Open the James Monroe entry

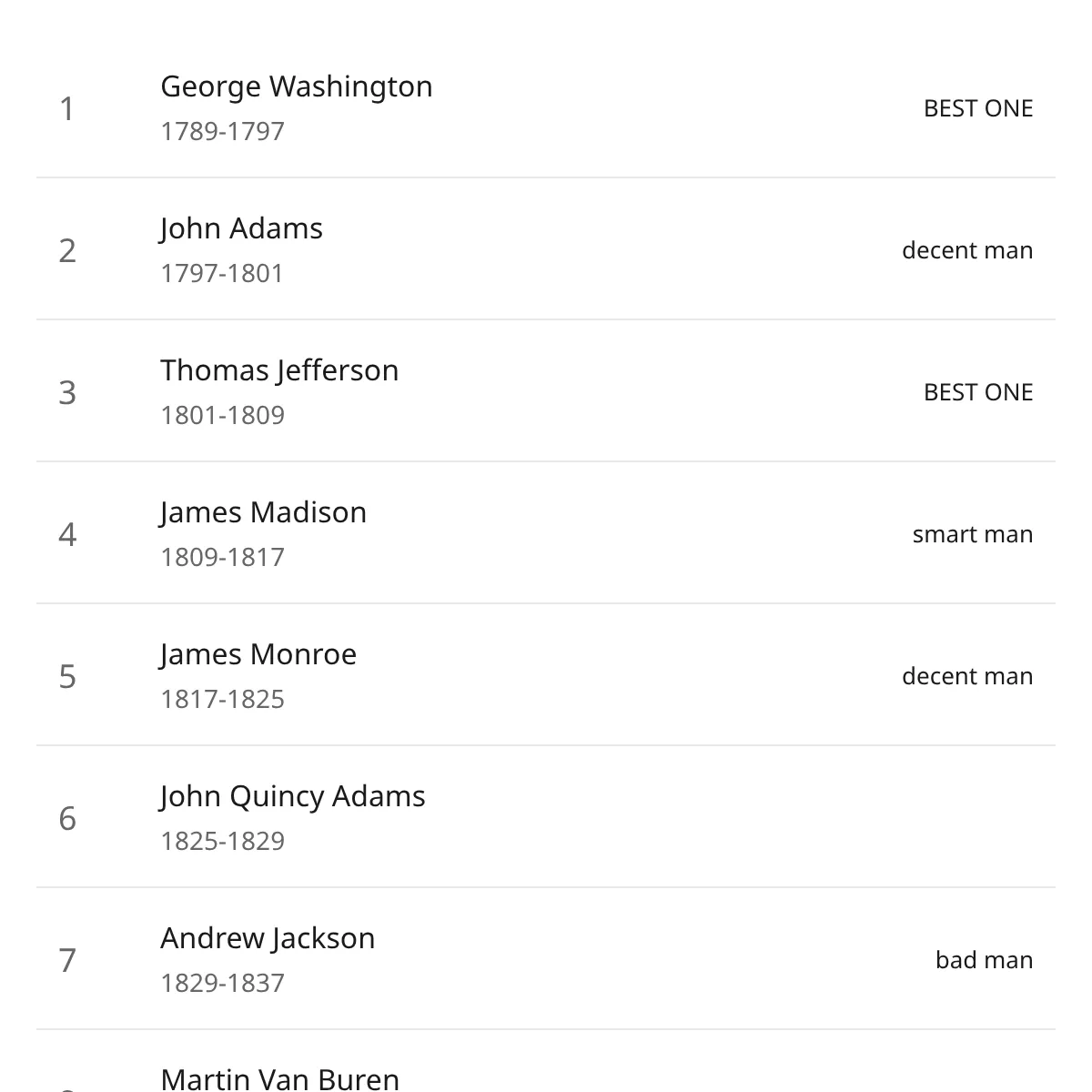pyautogui.click(x=546, y=675)
